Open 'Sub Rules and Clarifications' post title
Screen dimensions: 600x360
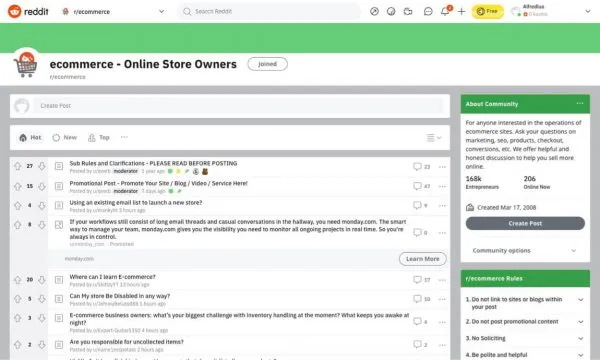click(x=153, y=163)
